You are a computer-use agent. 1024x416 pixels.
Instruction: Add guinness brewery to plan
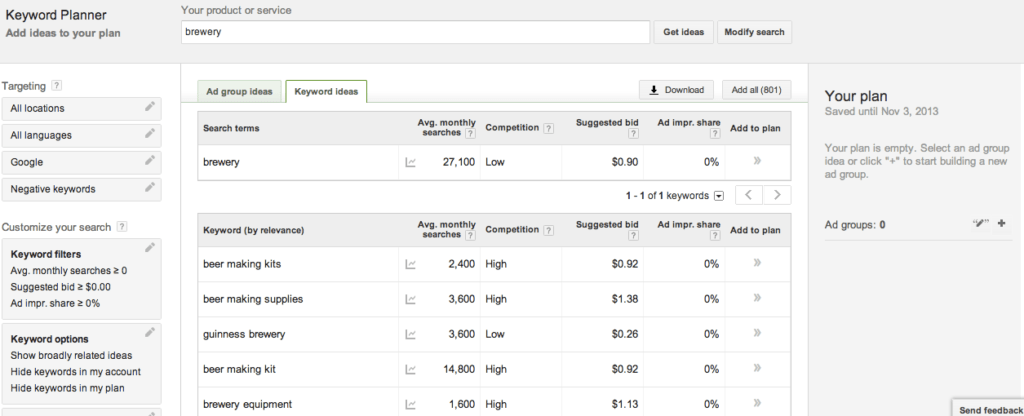[757, 333]
